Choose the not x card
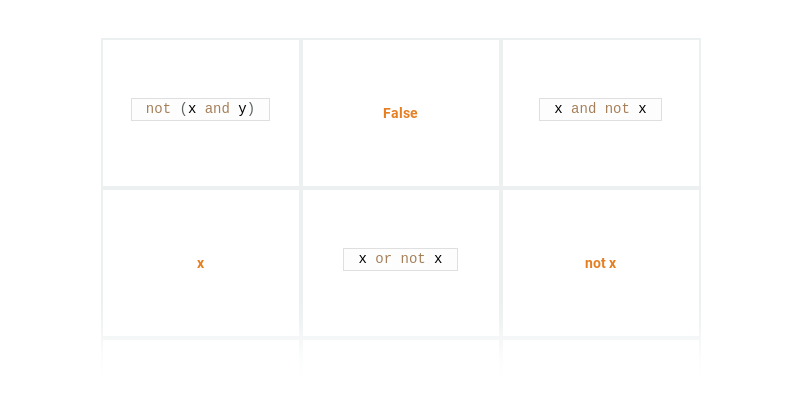The image size is (800, 400). [x=601, y=263]
